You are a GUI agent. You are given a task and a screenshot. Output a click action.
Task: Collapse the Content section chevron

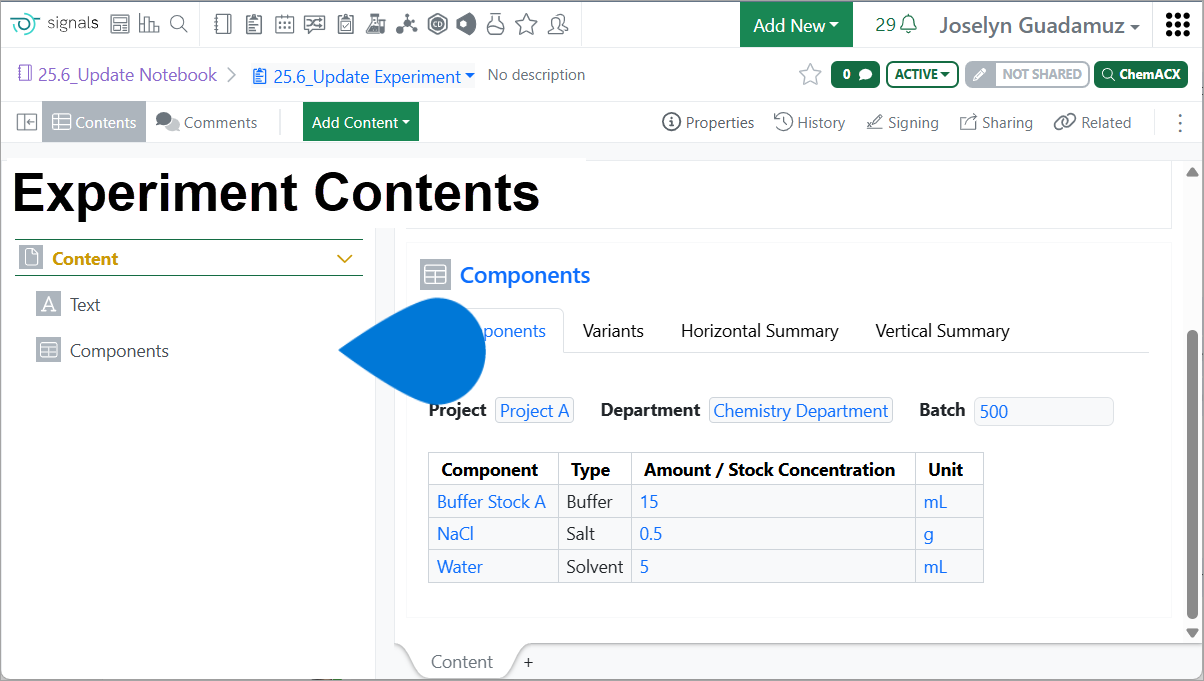345,259
